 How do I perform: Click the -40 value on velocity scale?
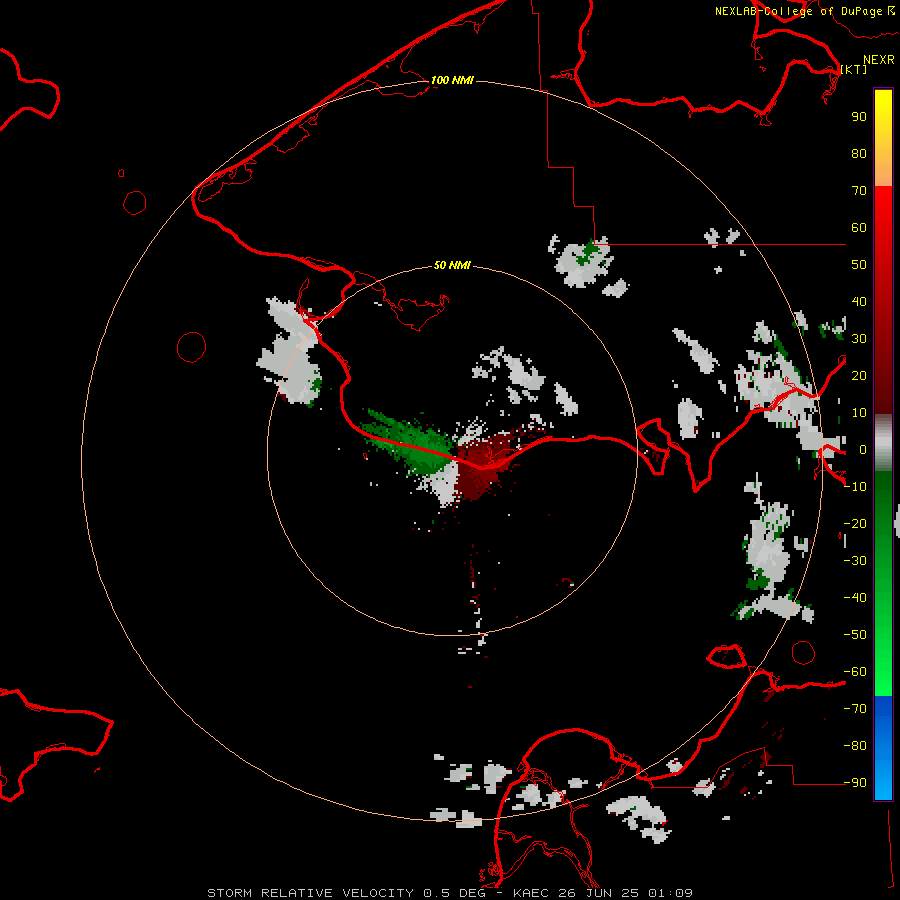[x=855, y=598]
